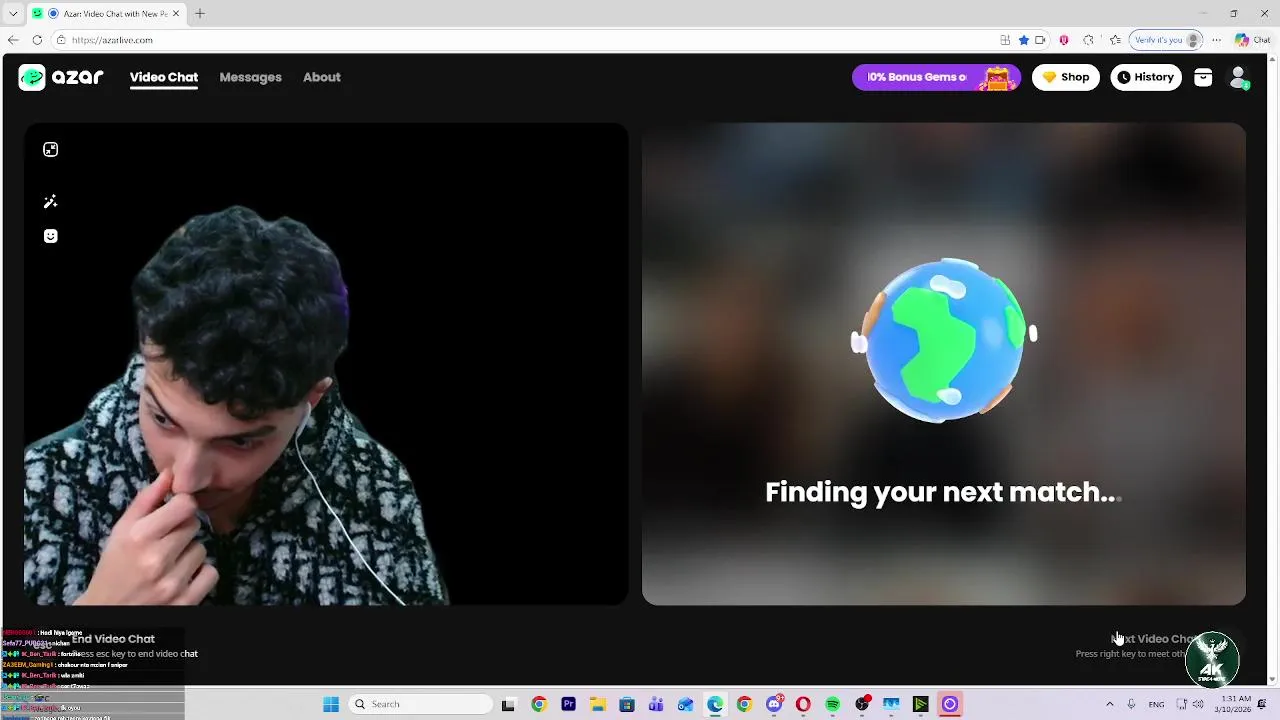The image size is (1280, 720).
Task: Launch Premiere Pro from taskbar
Action: coord(568,704)
